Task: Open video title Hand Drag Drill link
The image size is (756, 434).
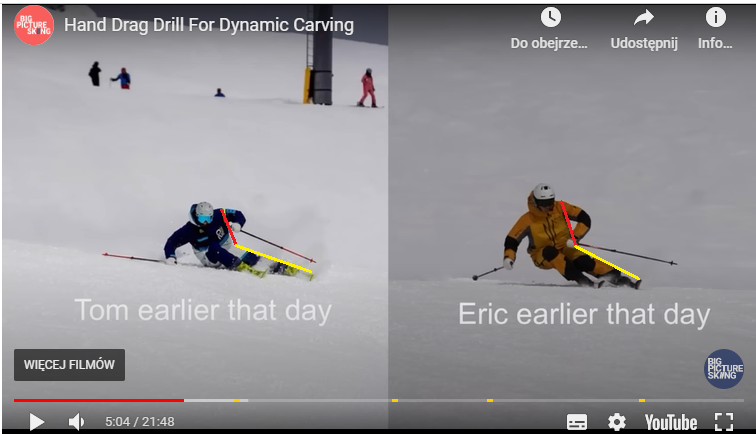Action: coord(209,25)
